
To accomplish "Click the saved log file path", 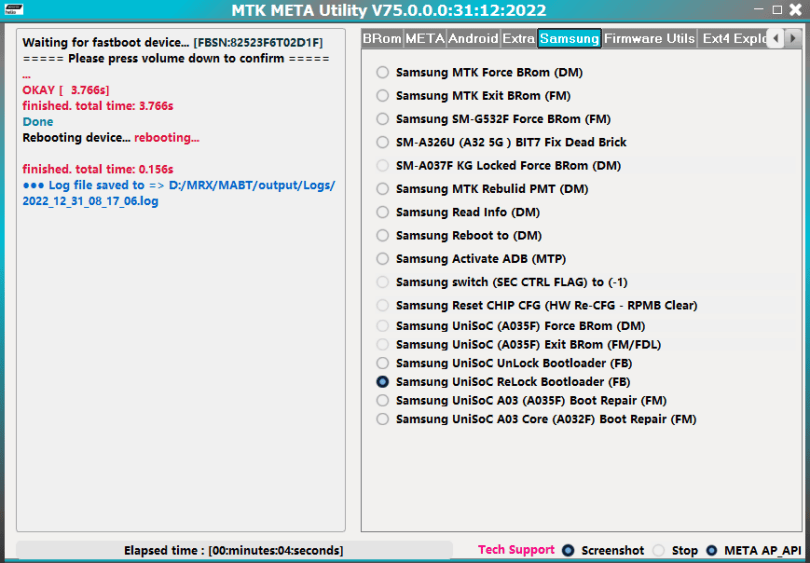I will pyautogui.click(x=178, y=193).
